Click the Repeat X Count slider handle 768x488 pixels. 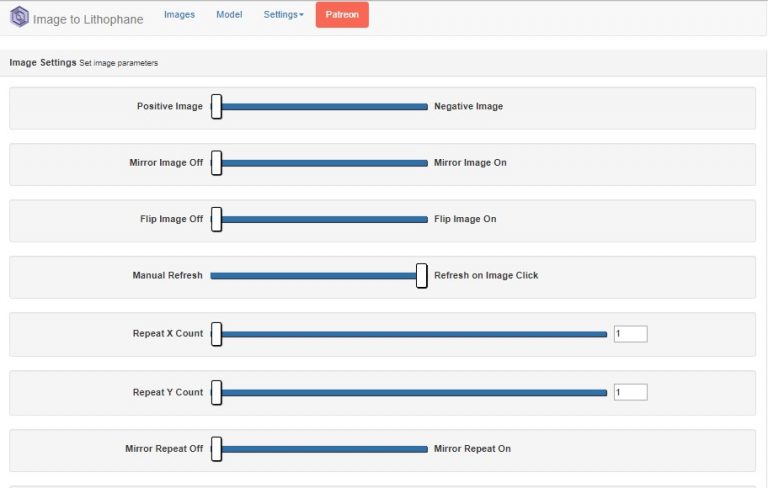click(216, 334)
